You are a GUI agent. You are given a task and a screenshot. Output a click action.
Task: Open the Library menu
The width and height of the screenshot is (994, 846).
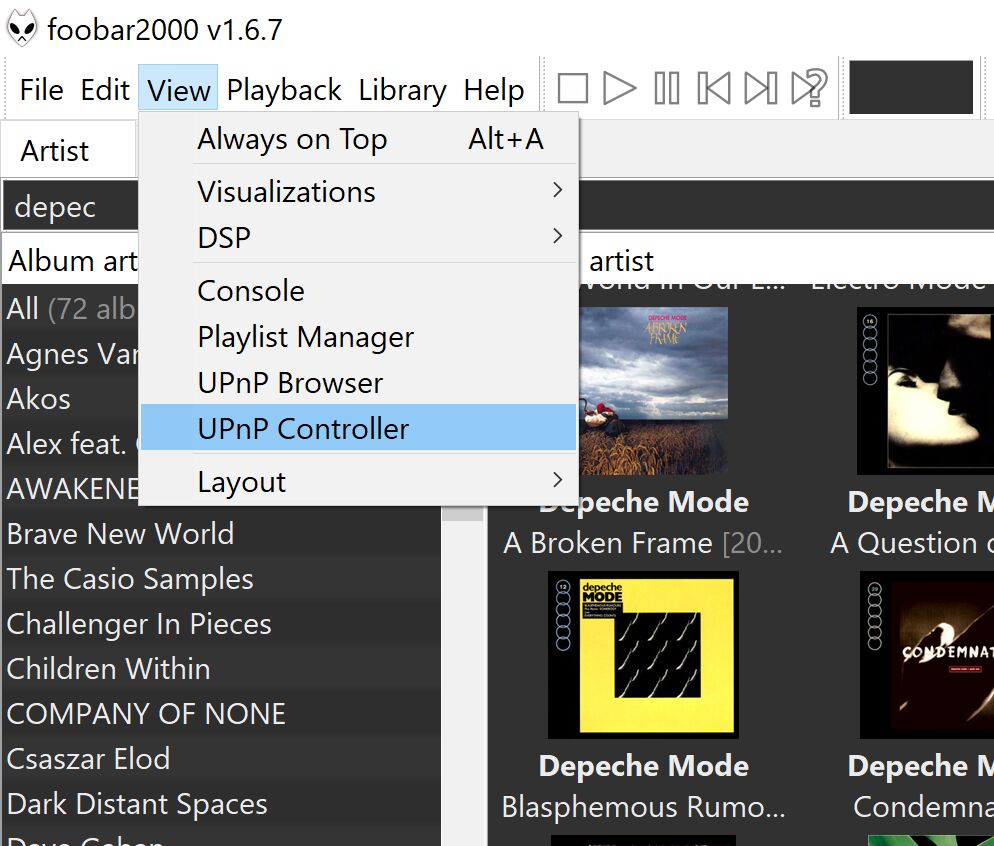(x=403, y=89)
